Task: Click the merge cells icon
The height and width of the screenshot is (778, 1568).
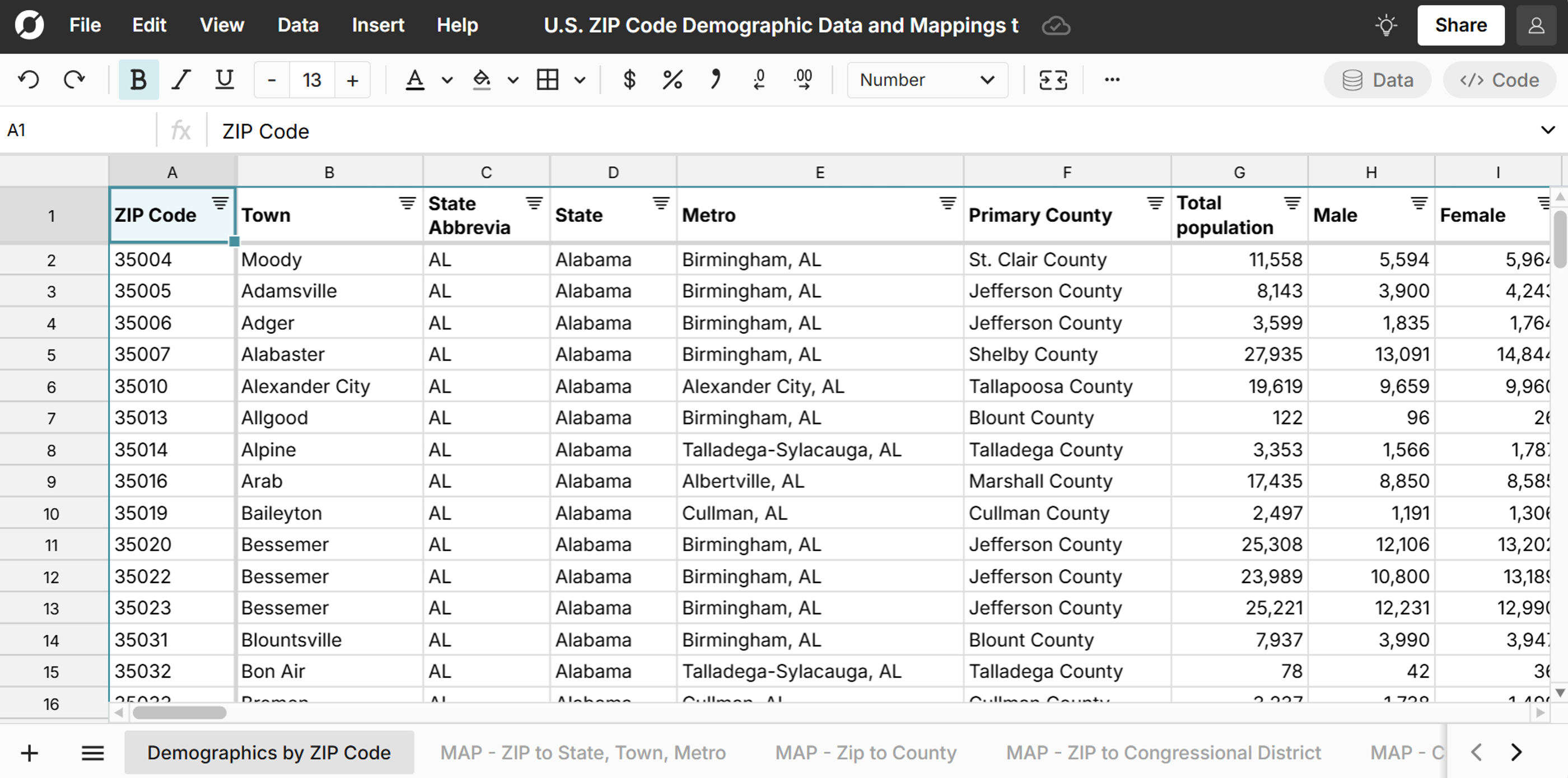Action: point(1053,80)
